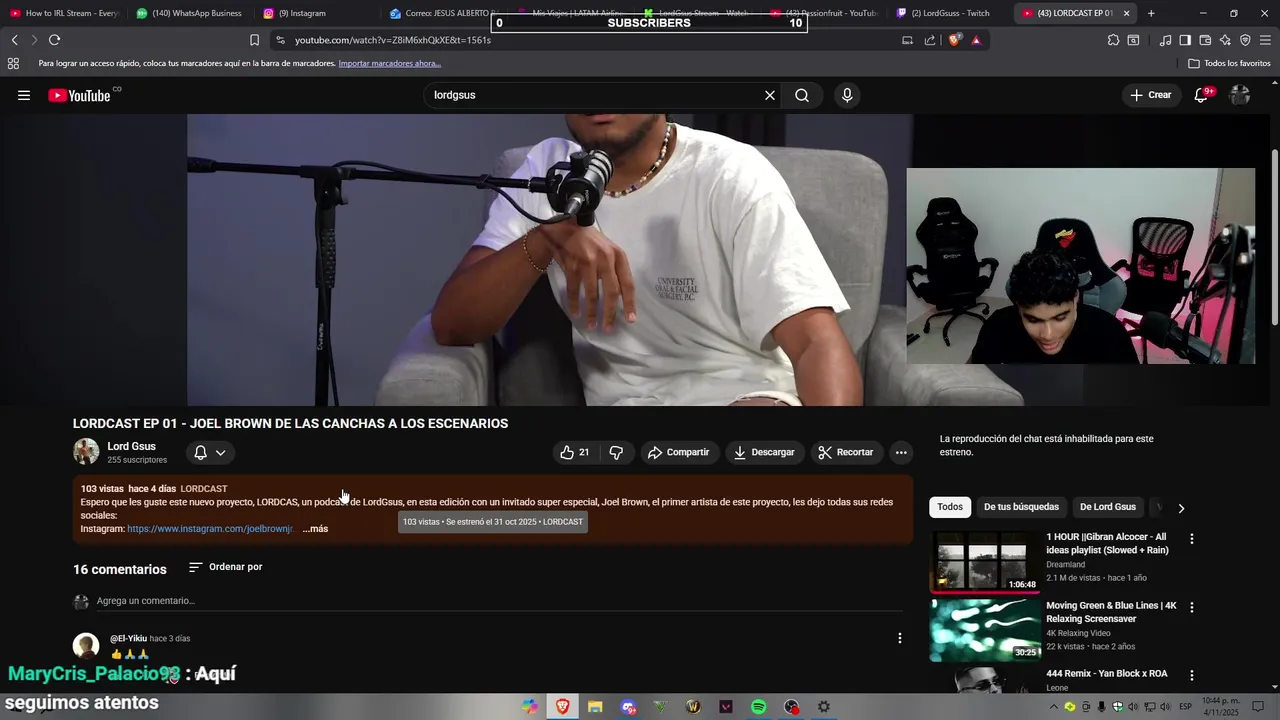Open the Joel Brown Instagram link

[x=210, y=529]
